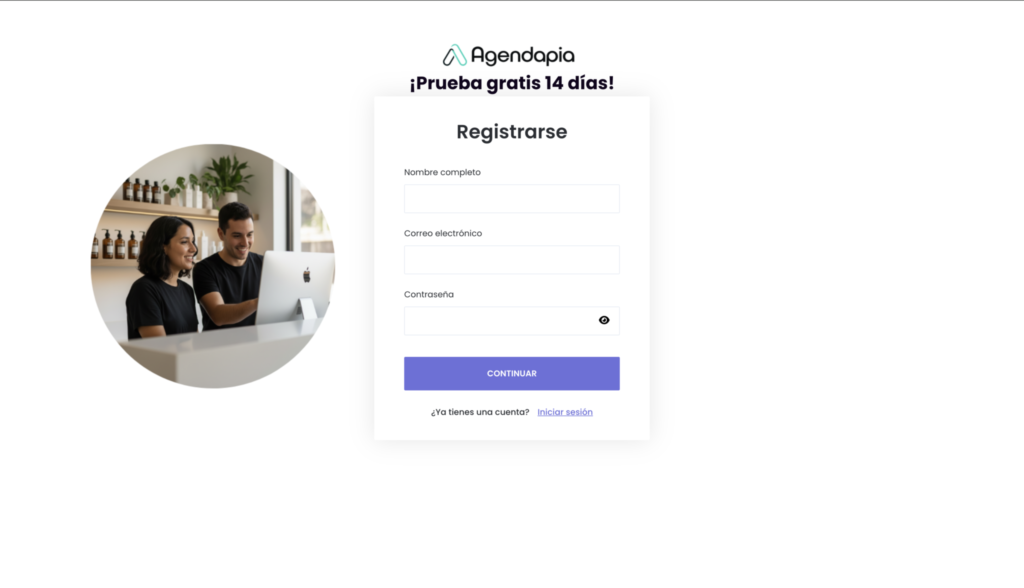Viewport: 1024px width, 588px height.
Task: Open the Iniciar sesión link
Action: pyautogui.click(x=565, y=412)
